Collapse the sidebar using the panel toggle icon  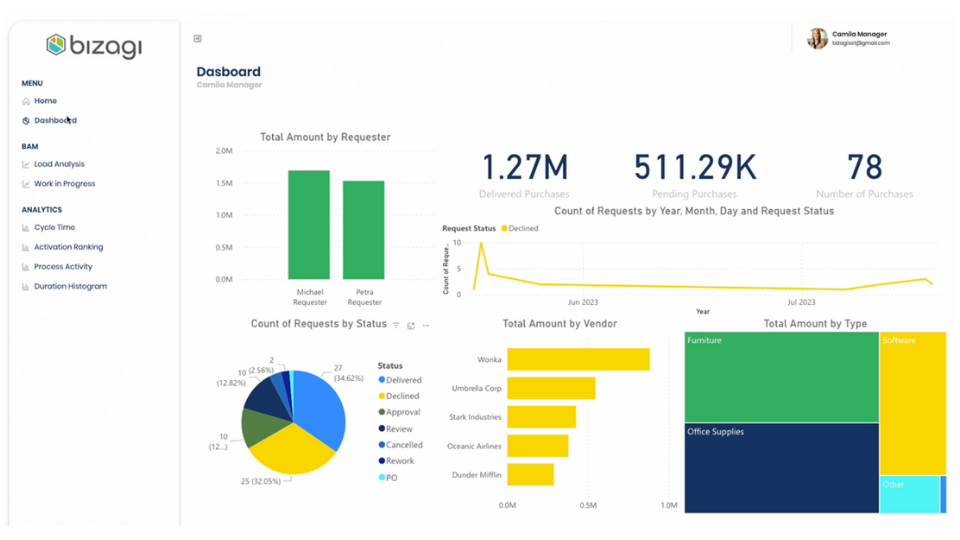[x=198, y=39]
